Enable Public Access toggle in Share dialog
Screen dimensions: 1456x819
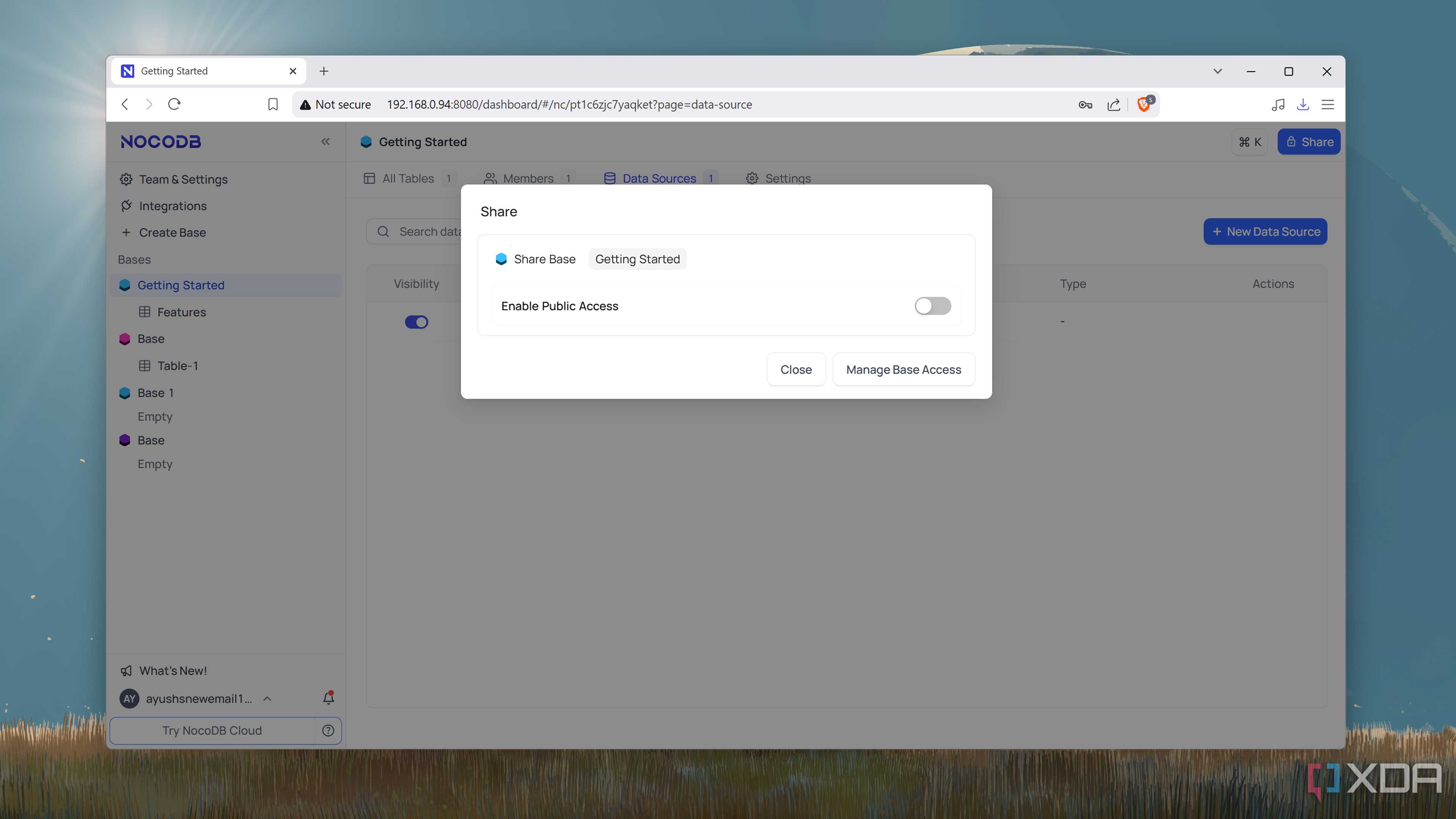click(933, 306)
